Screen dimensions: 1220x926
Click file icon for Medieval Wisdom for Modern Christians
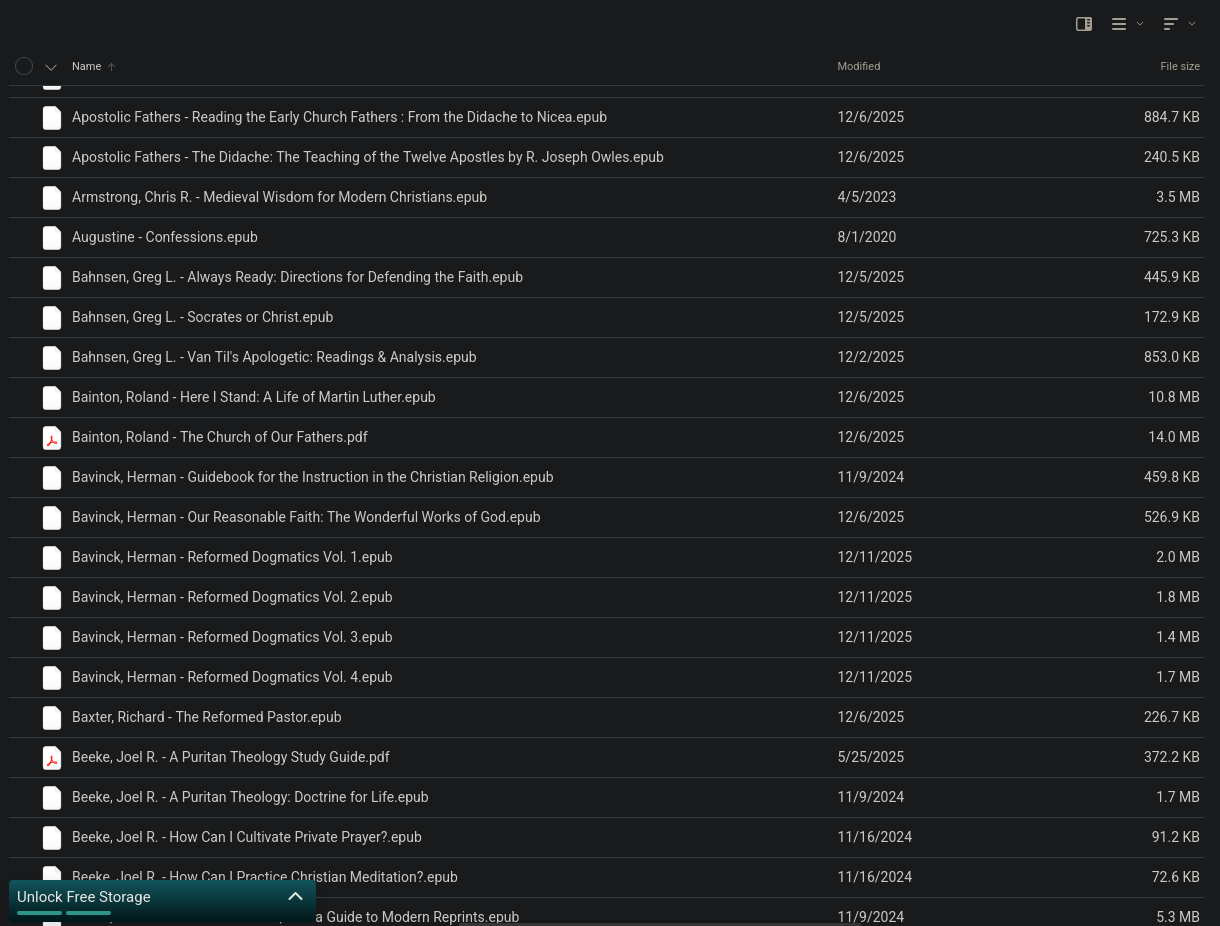[x=52, y=198]
